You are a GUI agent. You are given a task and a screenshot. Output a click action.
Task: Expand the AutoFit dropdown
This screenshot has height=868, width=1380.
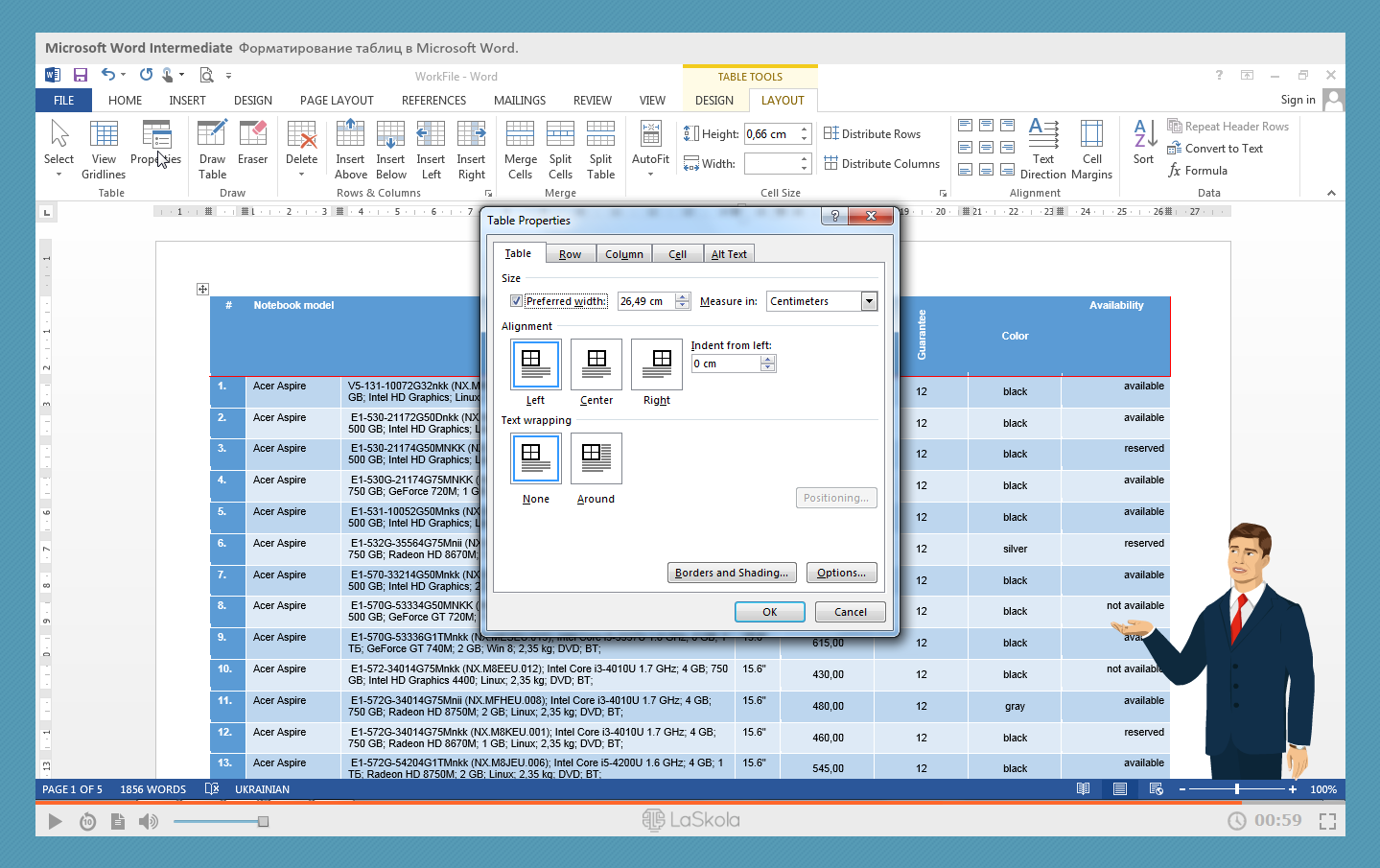coord(650,175)
